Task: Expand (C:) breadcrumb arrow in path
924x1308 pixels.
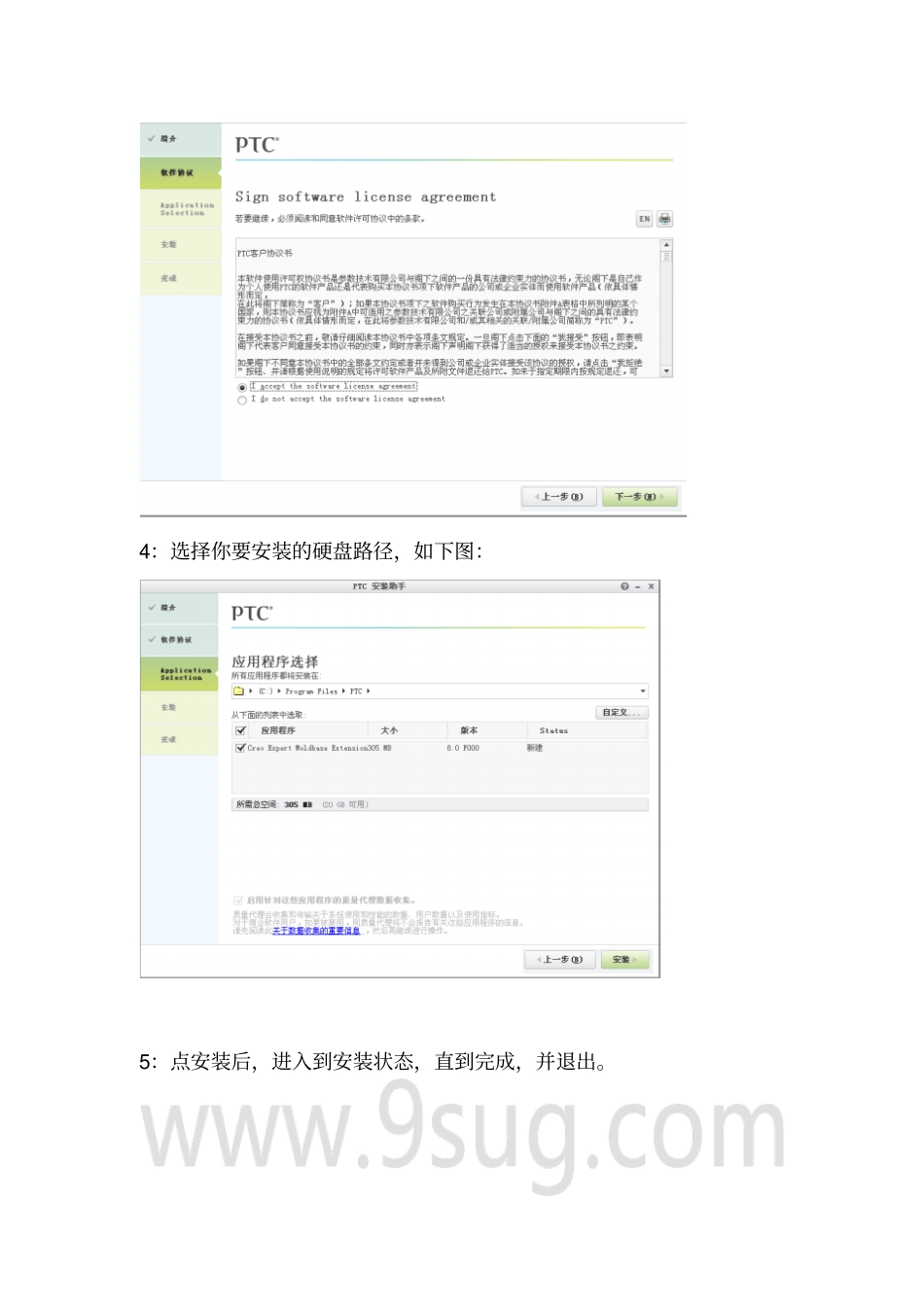Action: tap(279, 691)
